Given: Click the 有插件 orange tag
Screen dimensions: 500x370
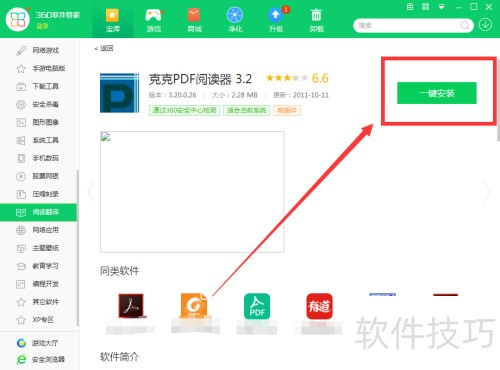Looking at the screenshot, I should (287, 110).
